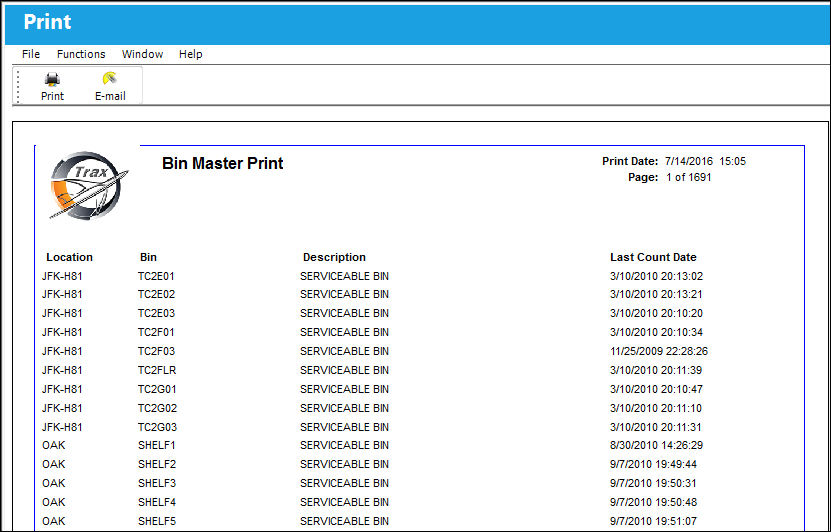Image resolution: width=831 pixels, height=532 pixels.
Task: Click count date 9/7/2010 19:50:48
Action: [653, 502]
